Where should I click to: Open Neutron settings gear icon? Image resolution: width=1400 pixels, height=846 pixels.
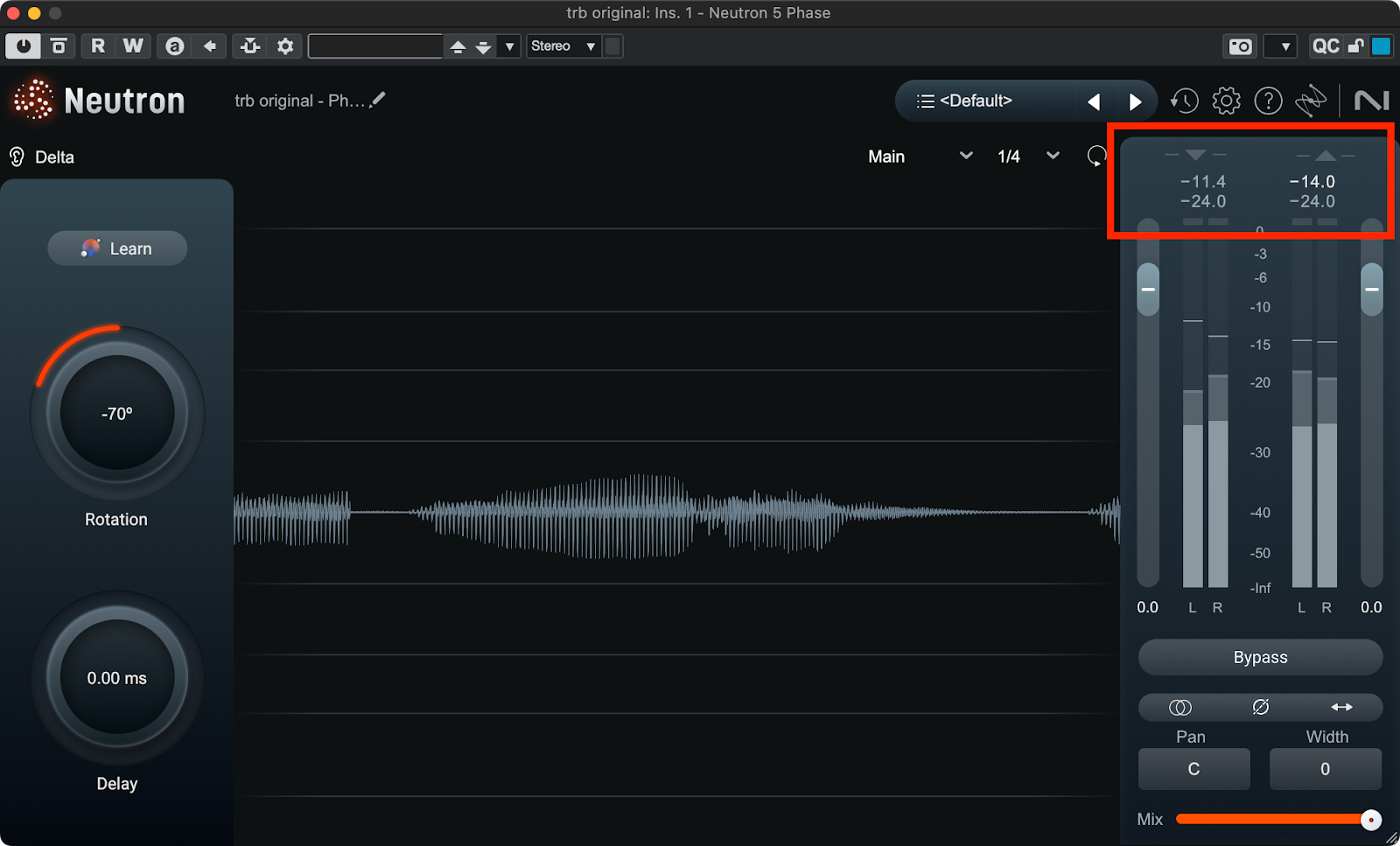(x=1226, y=101)
